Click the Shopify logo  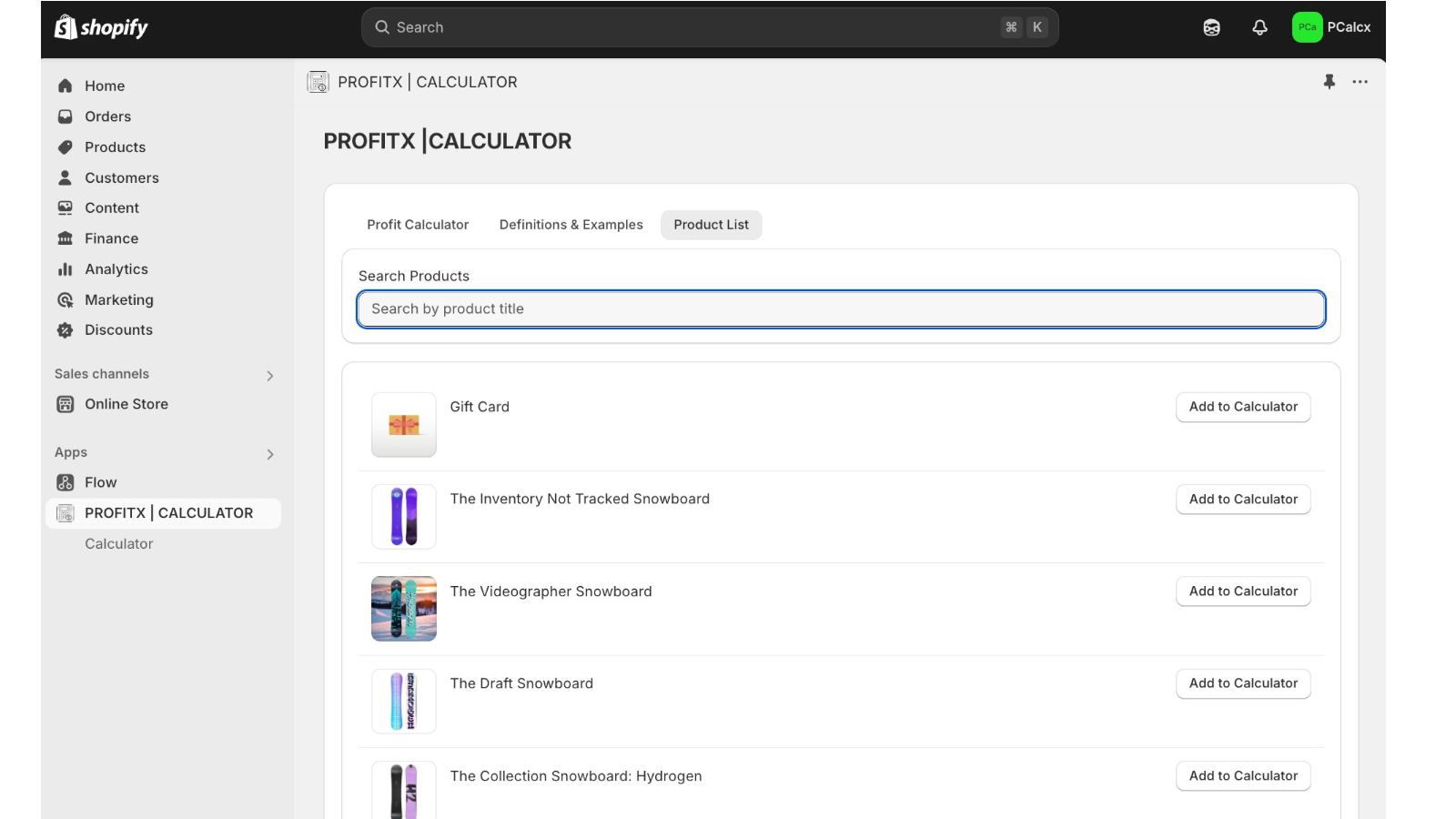click(x=100, y=26)
